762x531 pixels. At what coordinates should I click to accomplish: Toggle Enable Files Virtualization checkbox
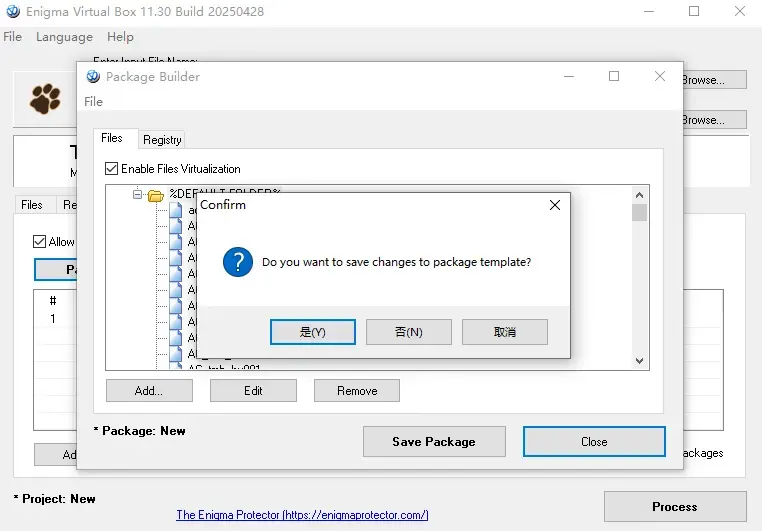pyautogui.click(x=111, y=169)
